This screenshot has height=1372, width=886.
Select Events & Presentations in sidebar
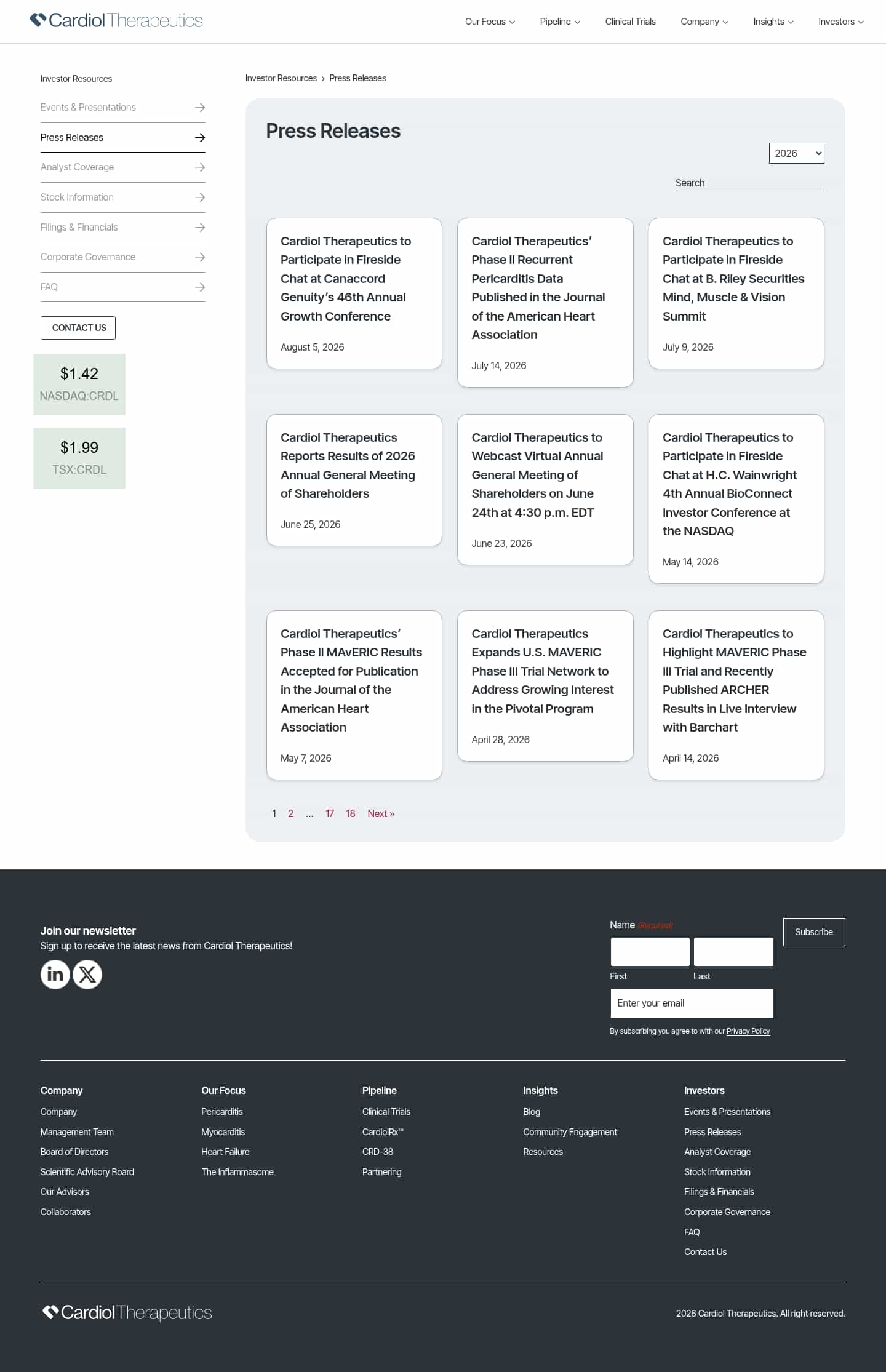coord(88,107)
